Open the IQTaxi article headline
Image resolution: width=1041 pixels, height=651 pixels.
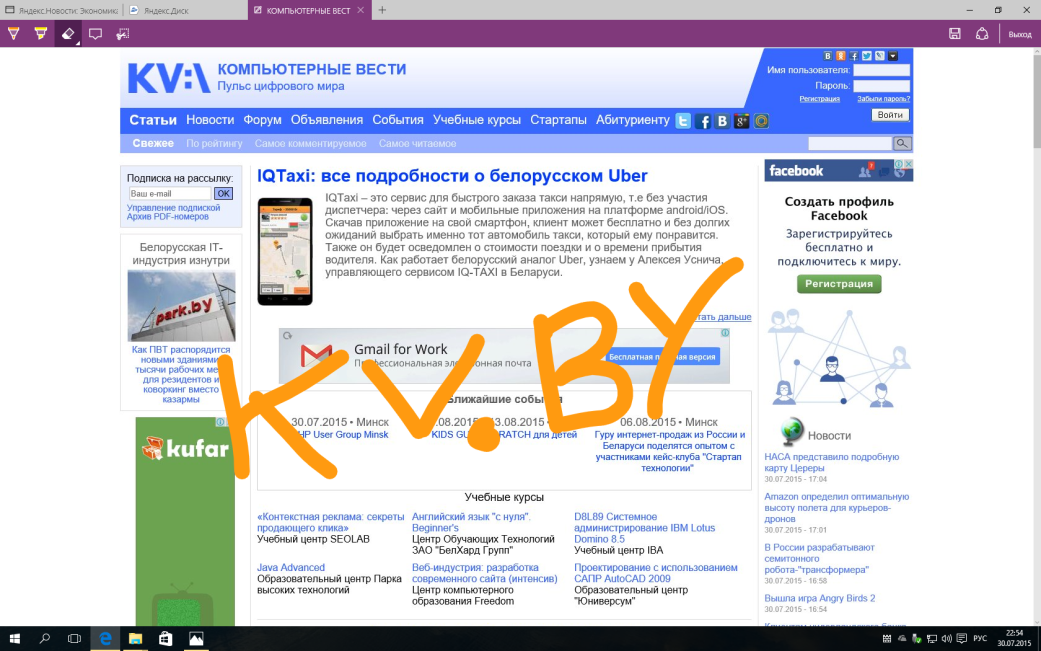coord(452,176)
